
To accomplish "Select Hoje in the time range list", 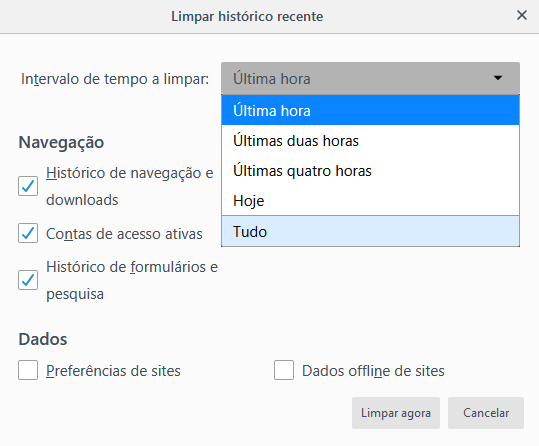I will (x=370, y=200).
